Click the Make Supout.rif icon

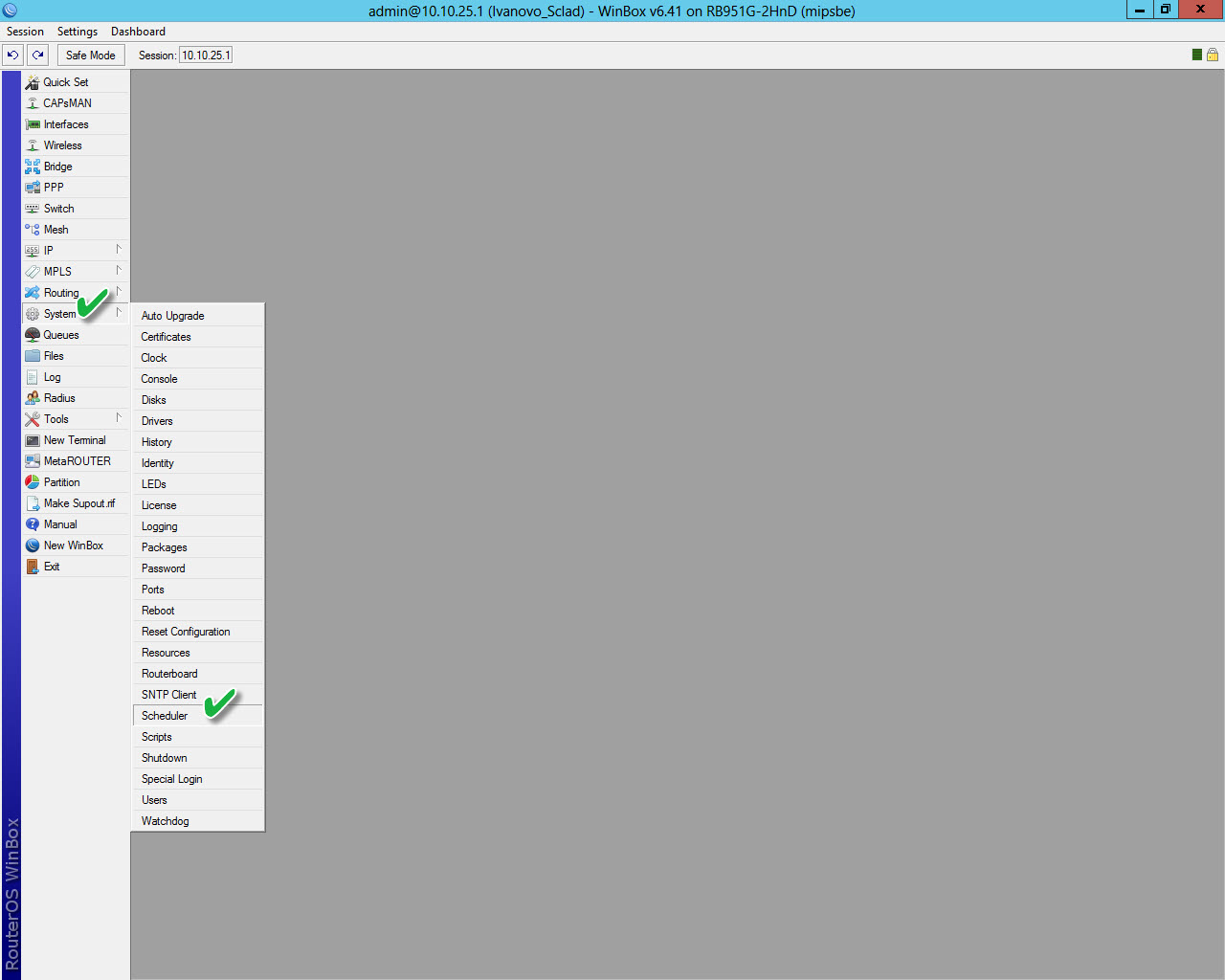(33, 503)
